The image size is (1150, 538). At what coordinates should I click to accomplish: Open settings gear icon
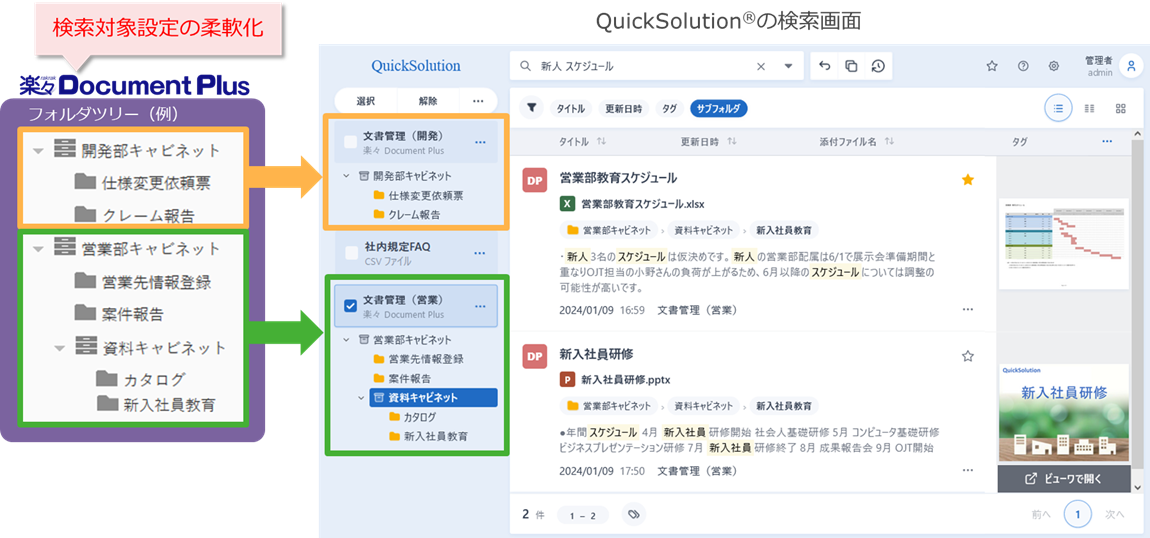[x=1054, y=66]
